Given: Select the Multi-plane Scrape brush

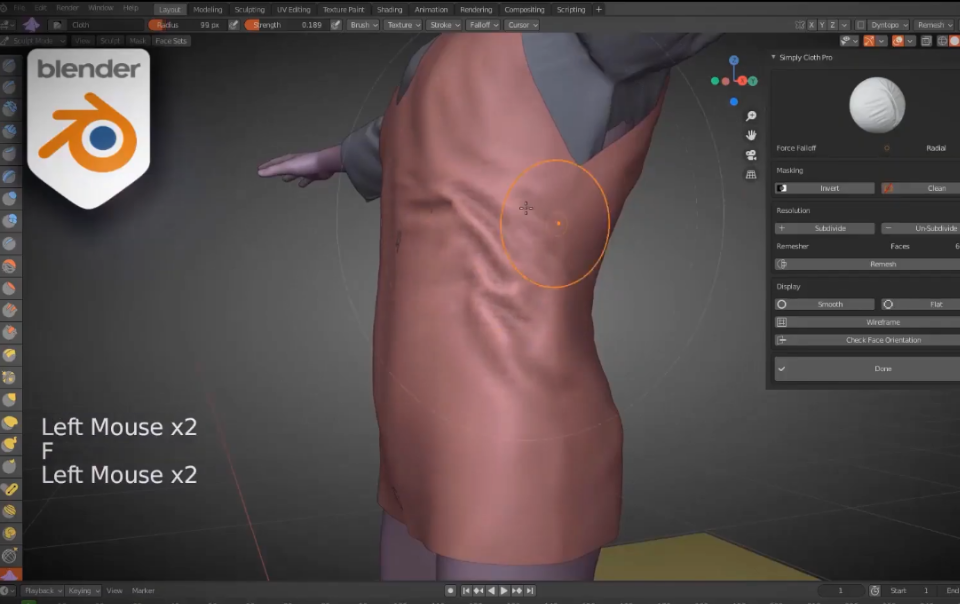Looking at the screenshot, I should point(10,355).
